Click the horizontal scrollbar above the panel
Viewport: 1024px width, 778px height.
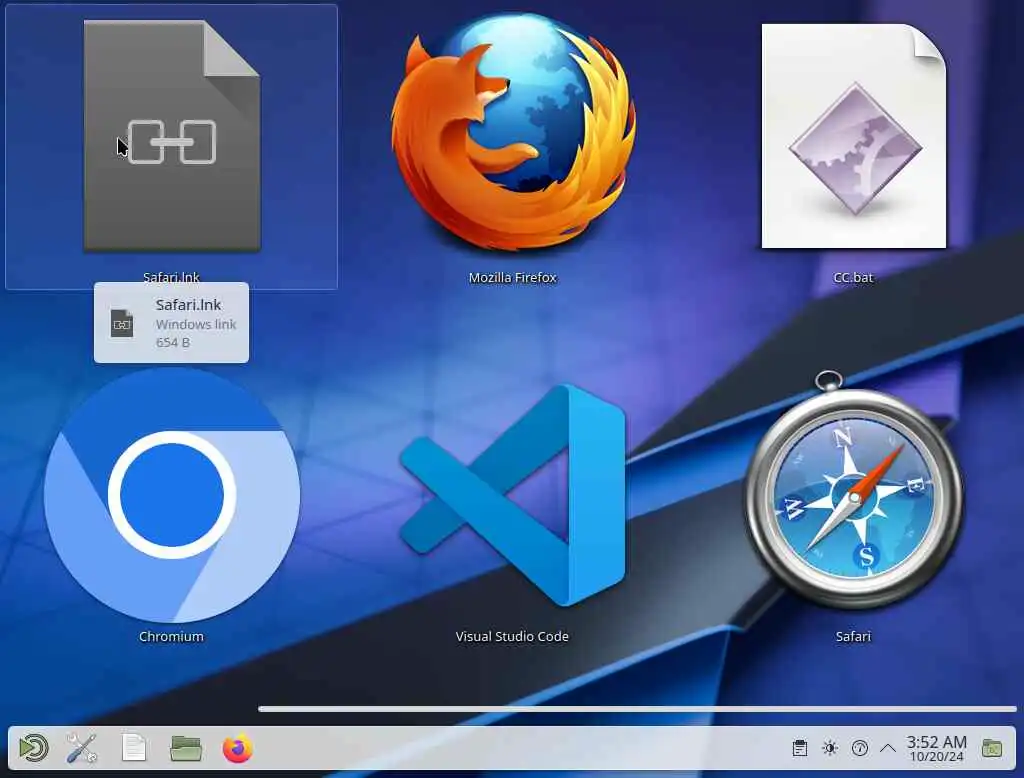[x=637, y=709]
